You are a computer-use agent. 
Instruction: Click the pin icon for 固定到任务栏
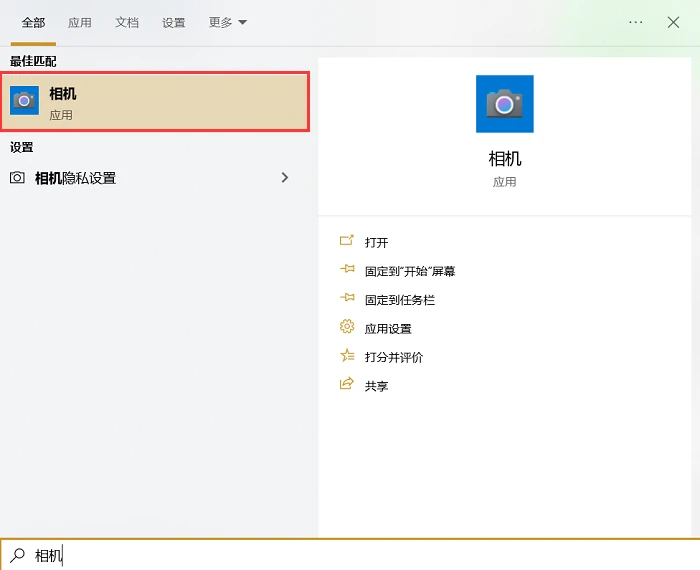(x=347, y=298)
